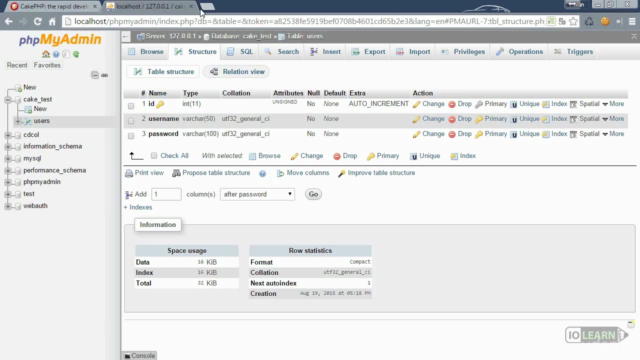Go to the Insert tab
Screen dimensions: 640x360
(325, 52)
